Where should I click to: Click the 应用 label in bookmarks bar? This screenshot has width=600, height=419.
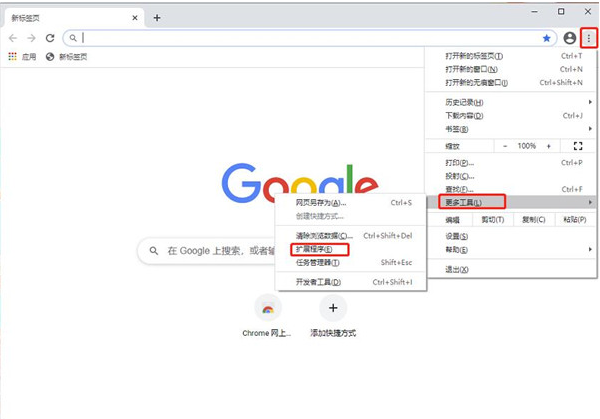coord(29,57)
